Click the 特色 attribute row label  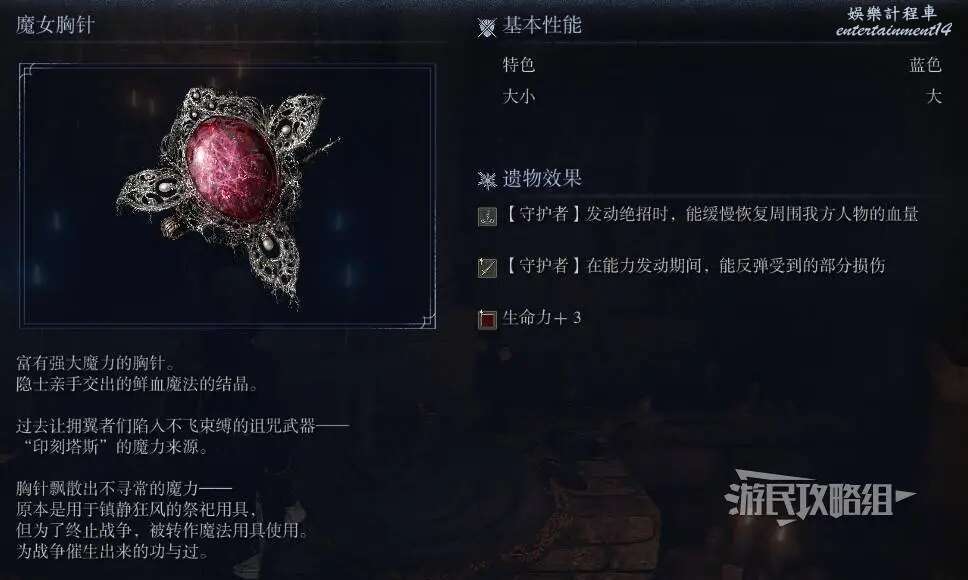[x=519, y=65]
